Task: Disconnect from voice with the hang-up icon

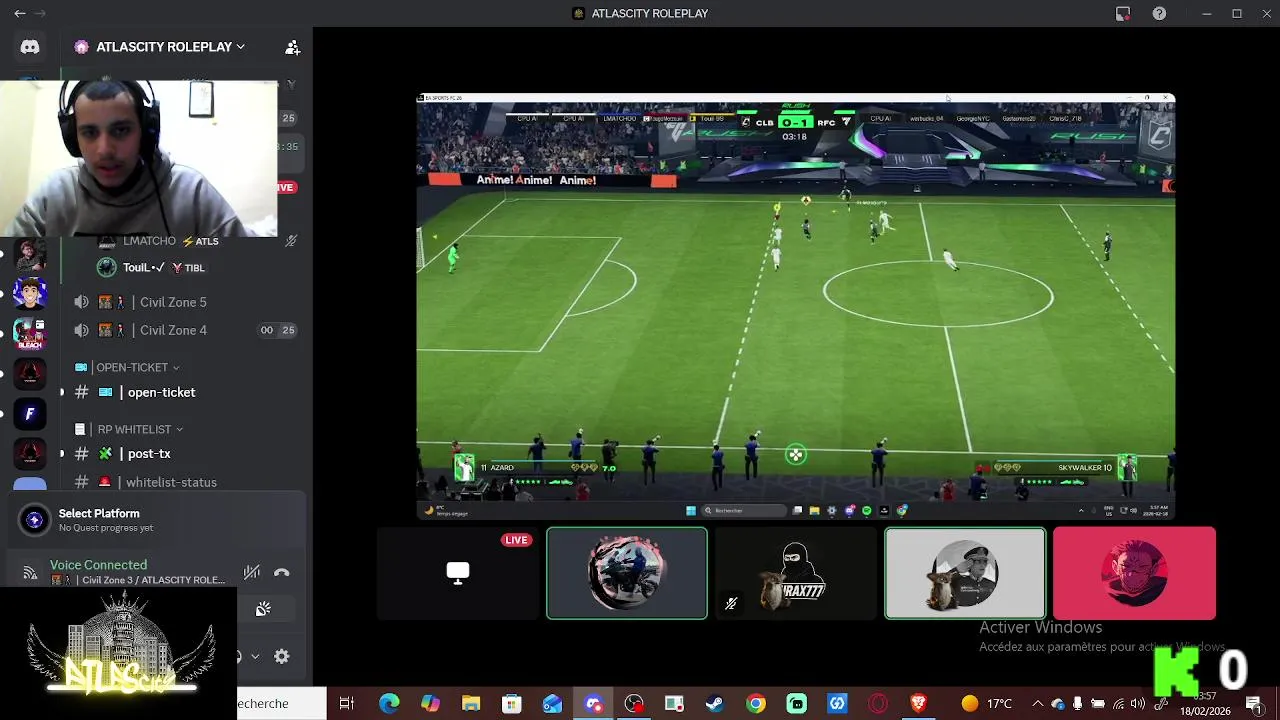Action: (x=281, y=572)
